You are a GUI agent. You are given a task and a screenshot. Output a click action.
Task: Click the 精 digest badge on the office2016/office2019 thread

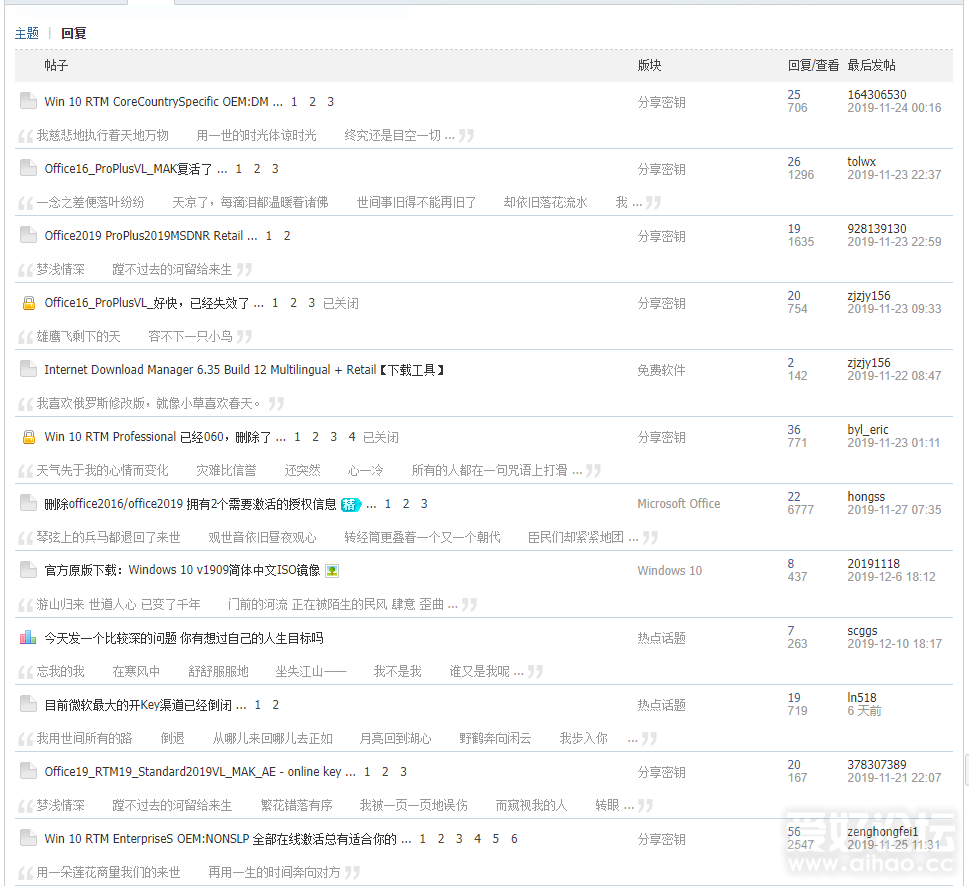350,504
